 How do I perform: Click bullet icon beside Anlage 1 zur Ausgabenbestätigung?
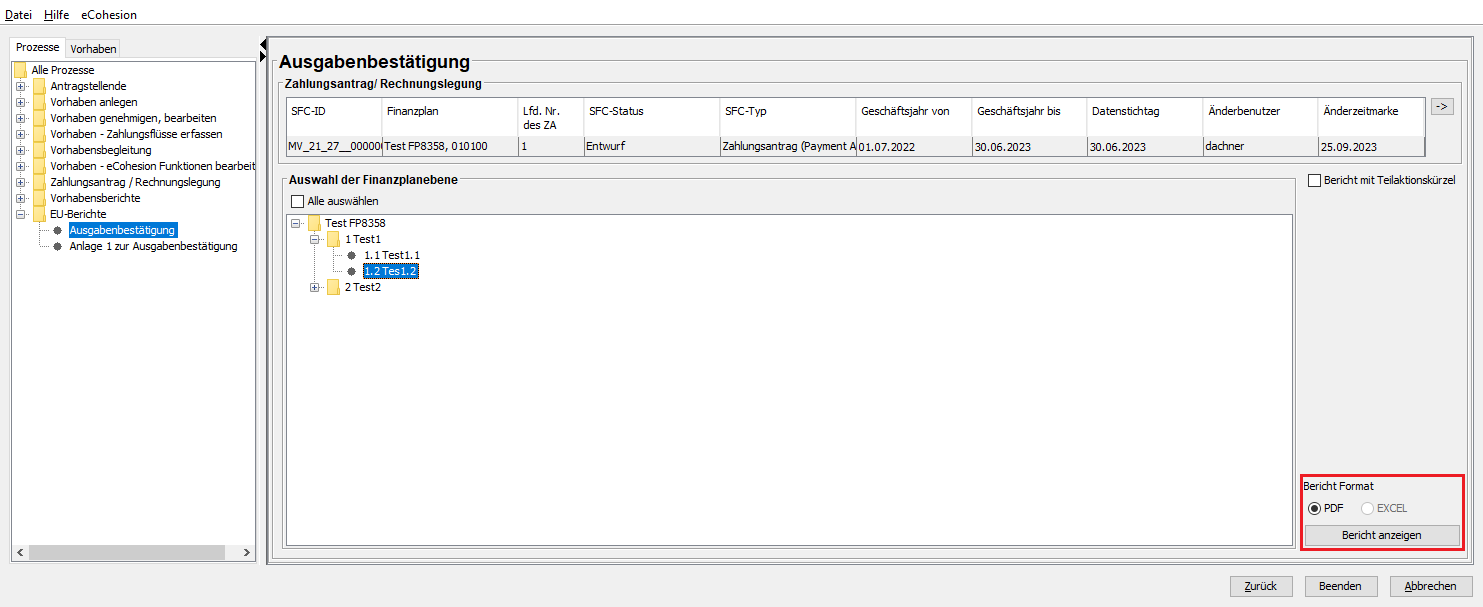58,246
